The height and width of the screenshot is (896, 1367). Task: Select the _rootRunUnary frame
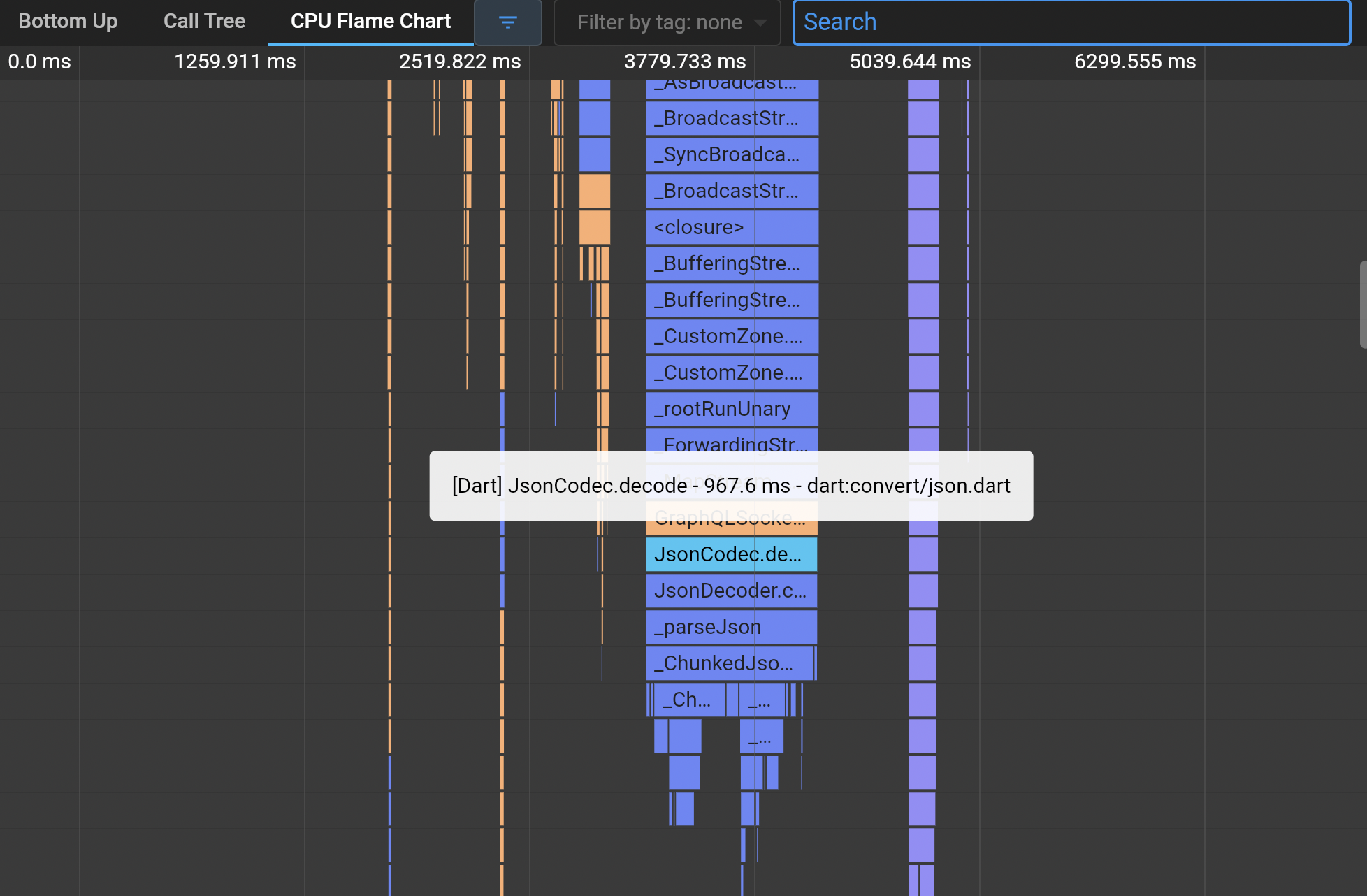[x=730, y=409]
